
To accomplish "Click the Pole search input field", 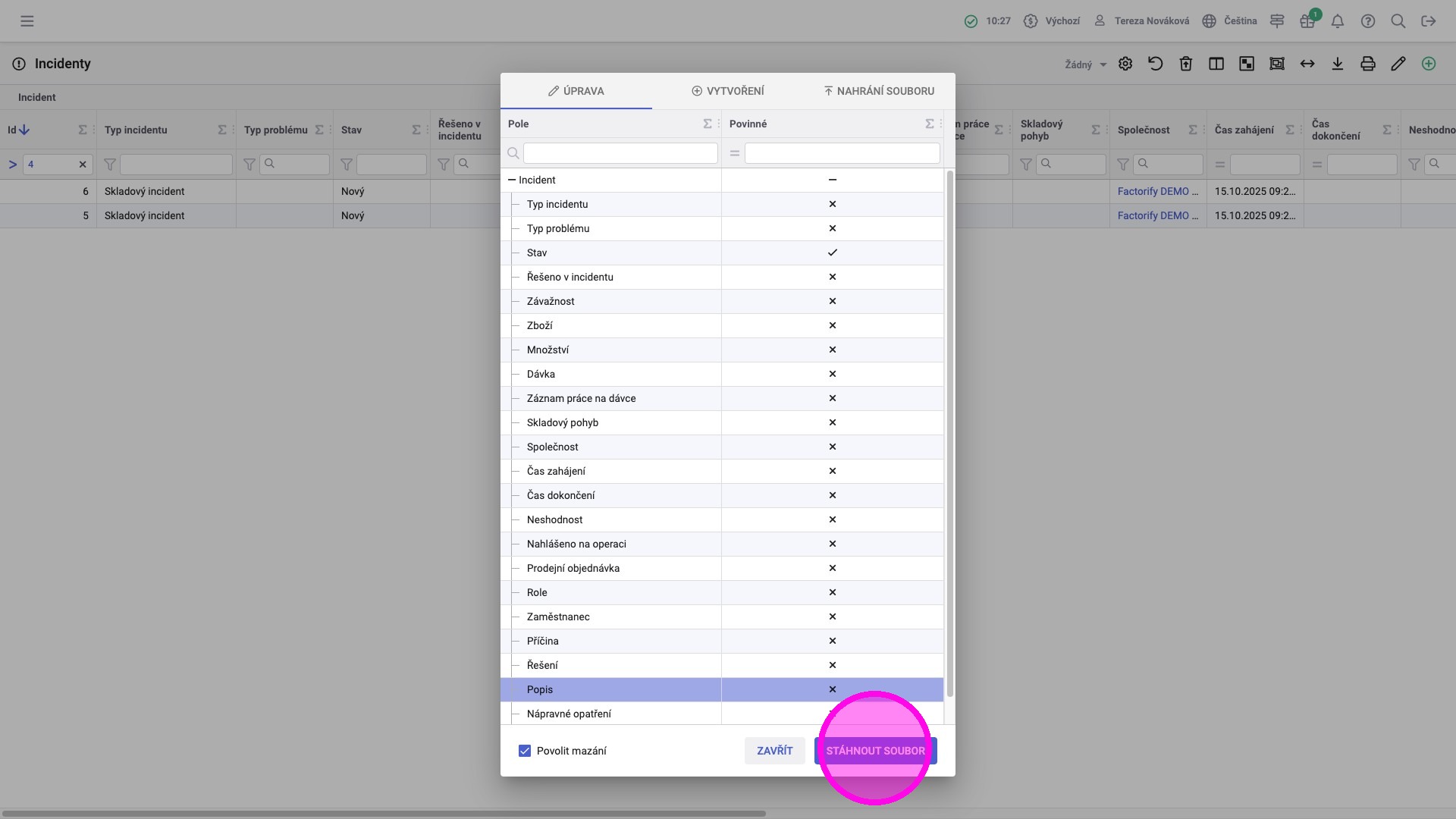I will coord(620,153).
